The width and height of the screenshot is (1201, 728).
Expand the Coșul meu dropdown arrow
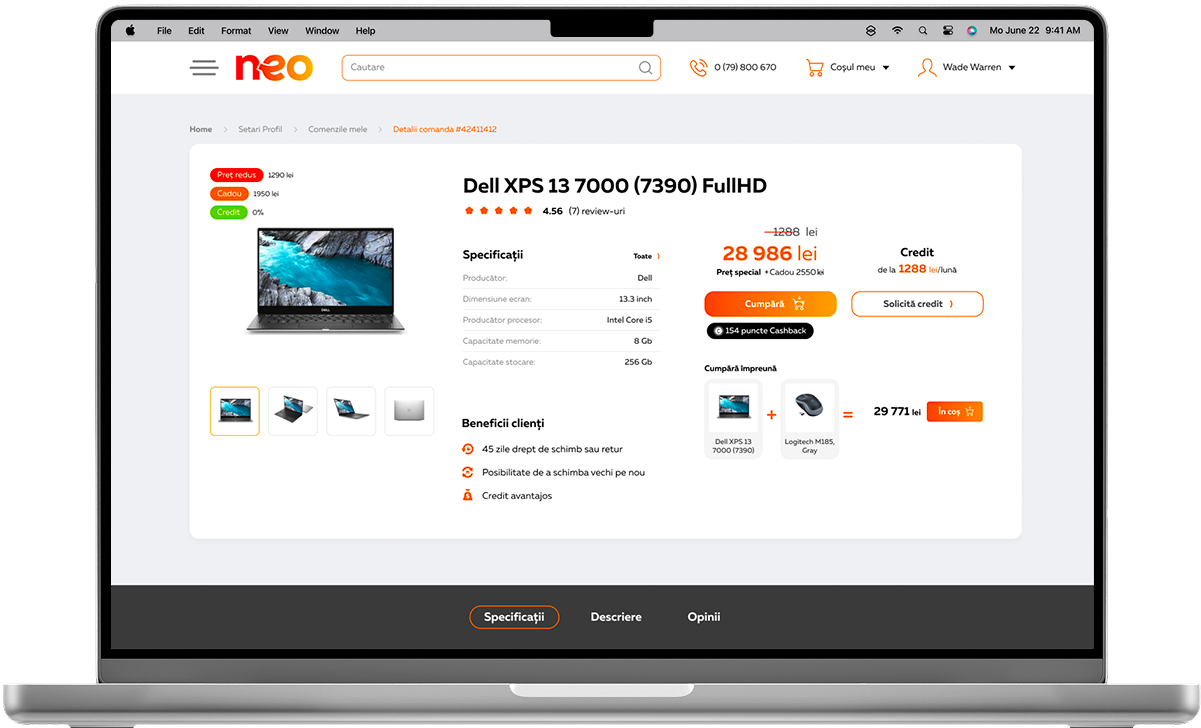click(x=886, y=68)
